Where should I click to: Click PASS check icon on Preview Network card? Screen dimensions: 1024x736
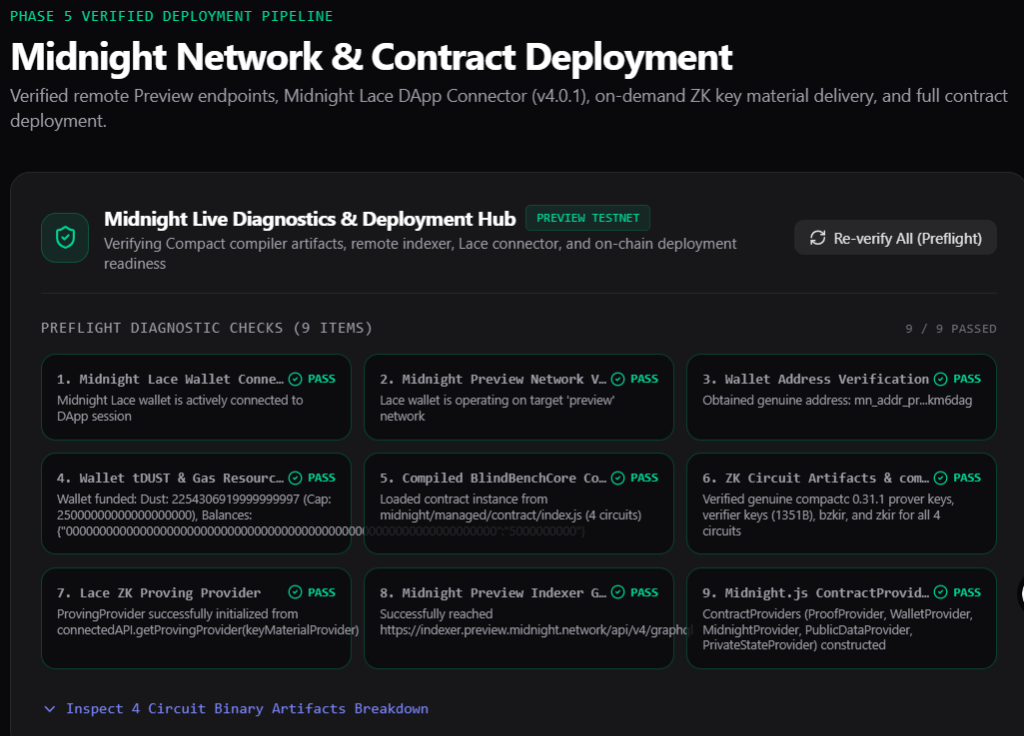coord(618,379)
